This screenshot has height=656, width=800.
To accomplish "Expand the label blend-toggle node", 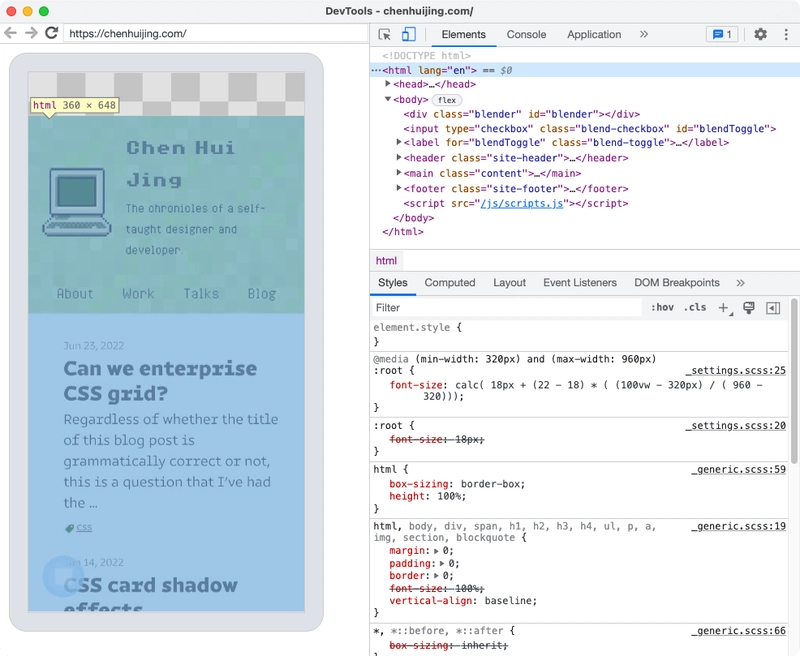I will coord(399,142).
